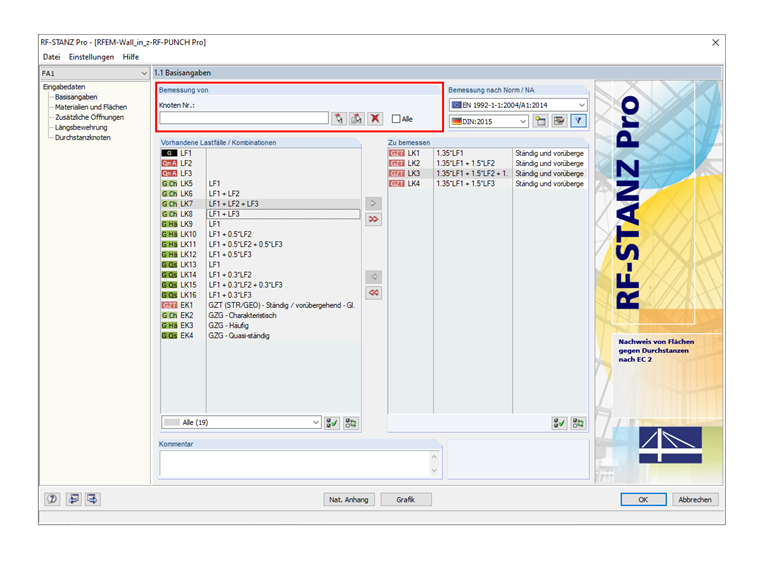Select LK2 in Zu bemessen list
The width and height of the screenshot is (760, 570).
coord(488,163)
